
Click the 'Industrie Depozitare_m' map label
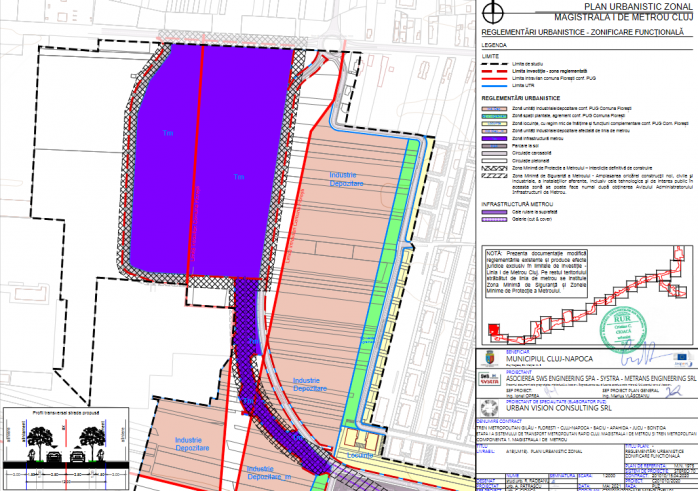[269, 473]
